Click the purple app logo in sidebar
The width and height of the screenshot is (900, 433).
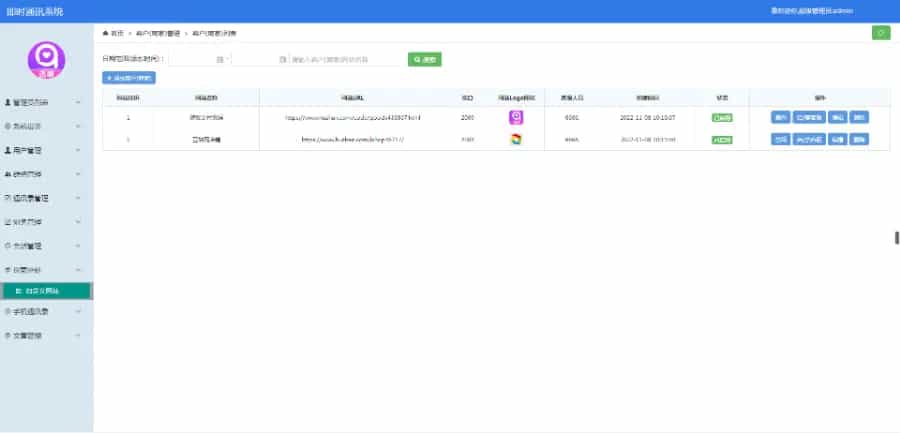point(46,59)
